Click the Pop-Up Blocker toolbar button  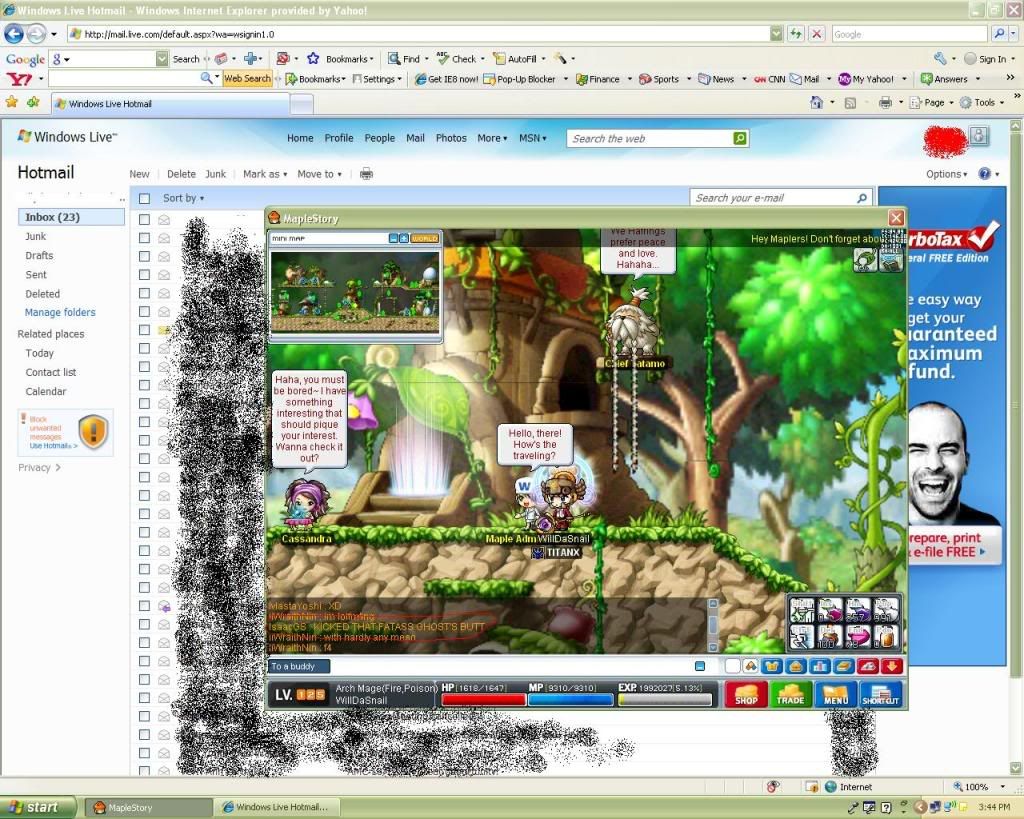point(520,79)
